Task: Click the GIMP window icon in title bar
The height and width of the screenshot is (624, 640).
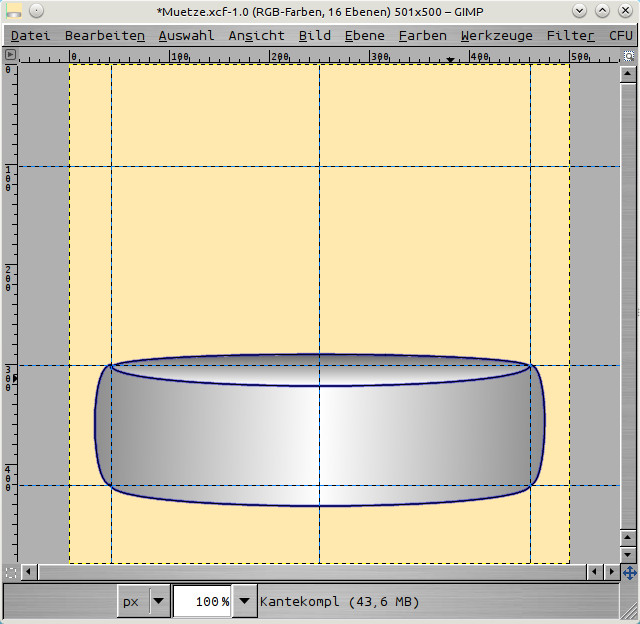Action: click(13, 11)
